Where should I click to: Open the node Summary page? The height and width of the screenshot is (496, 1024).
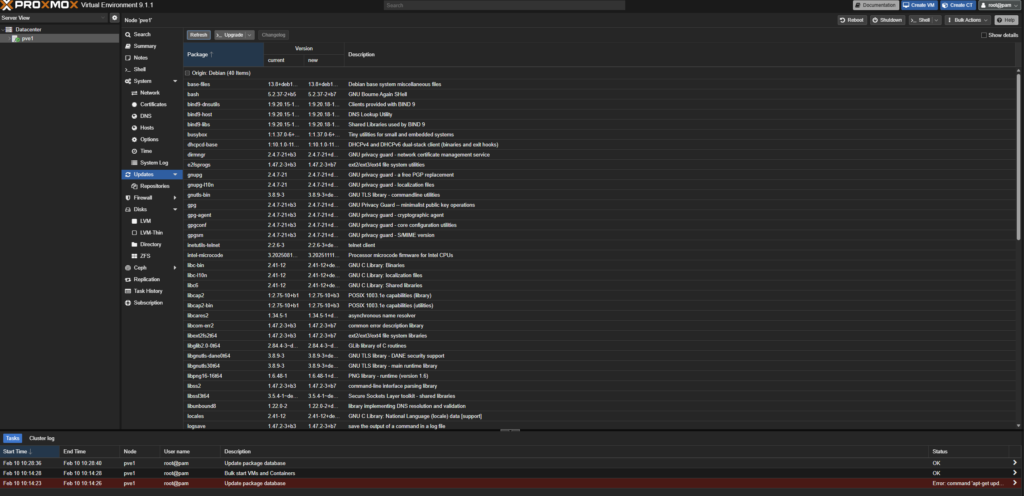(145, 46)
